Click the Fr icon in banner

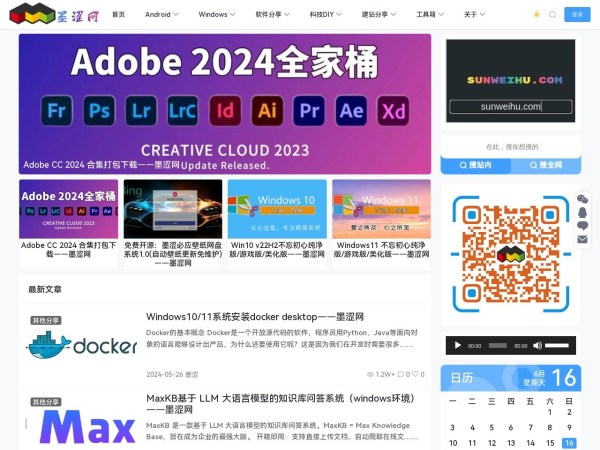point(57,111)
